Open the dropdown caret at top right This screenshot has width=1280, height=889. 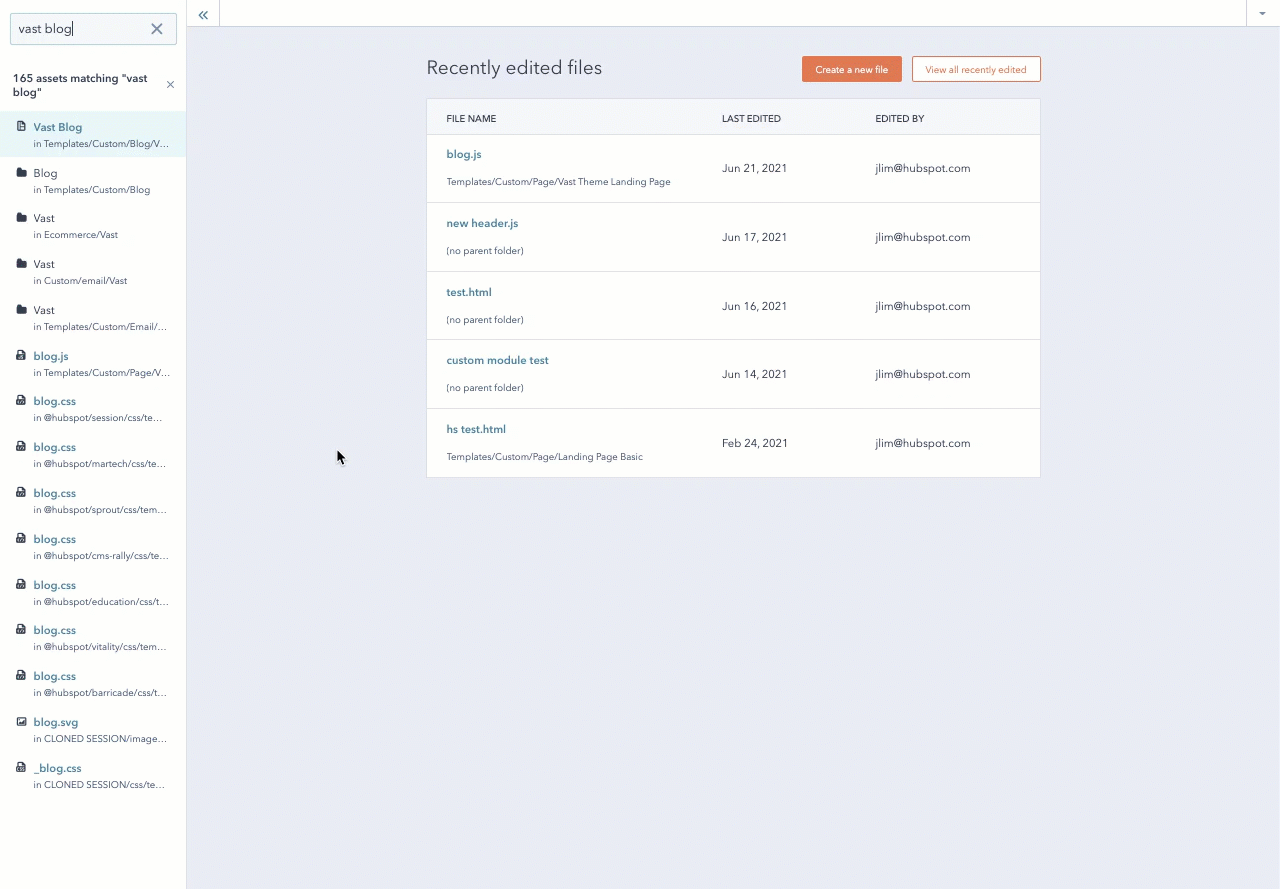(x=1262, y=12)
